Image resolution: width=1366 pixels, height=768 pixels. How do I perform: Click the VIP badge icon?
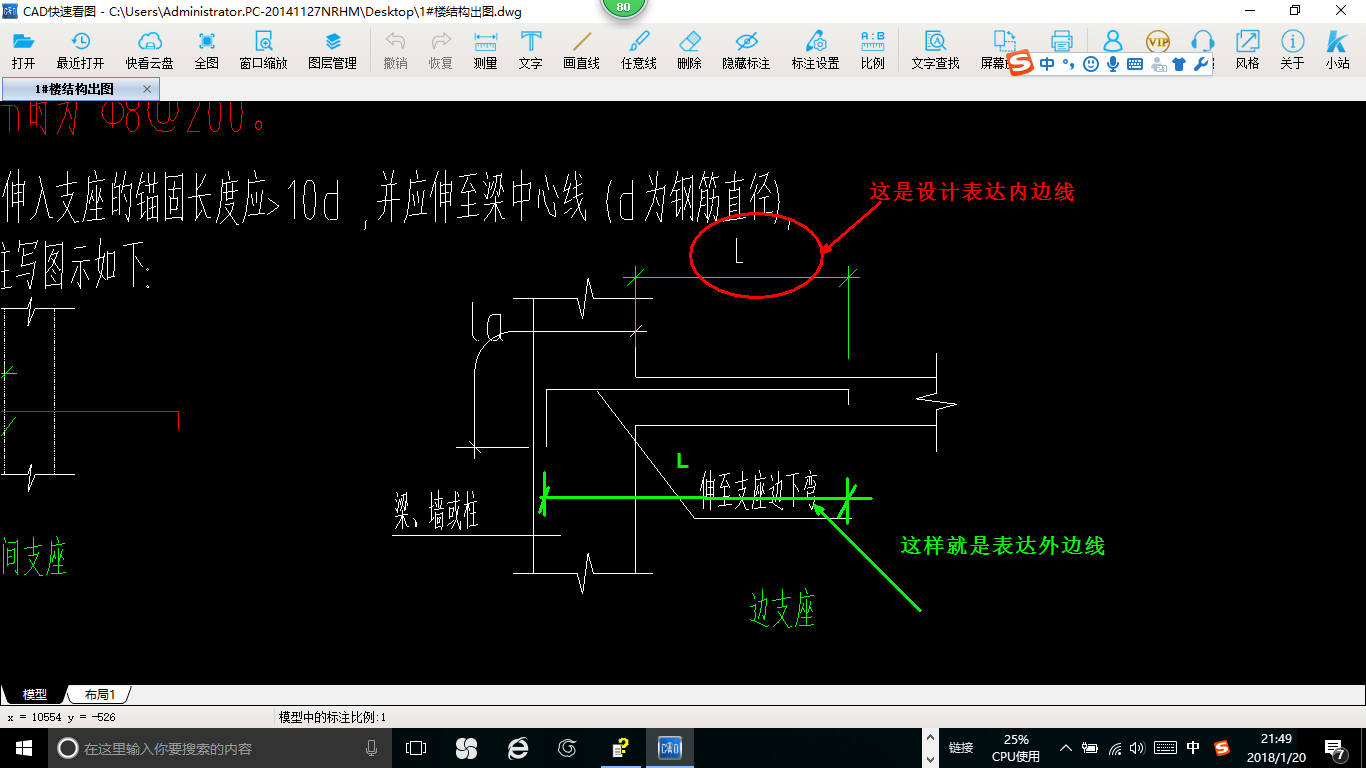pyautogui.click(x=1158, y=41)
